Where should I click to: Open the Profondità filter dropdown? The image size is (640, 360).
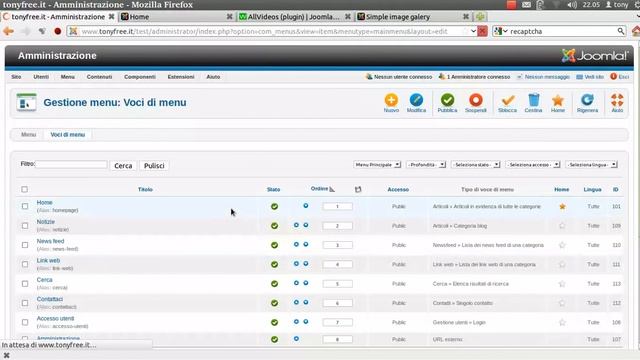tap(426, 164)
